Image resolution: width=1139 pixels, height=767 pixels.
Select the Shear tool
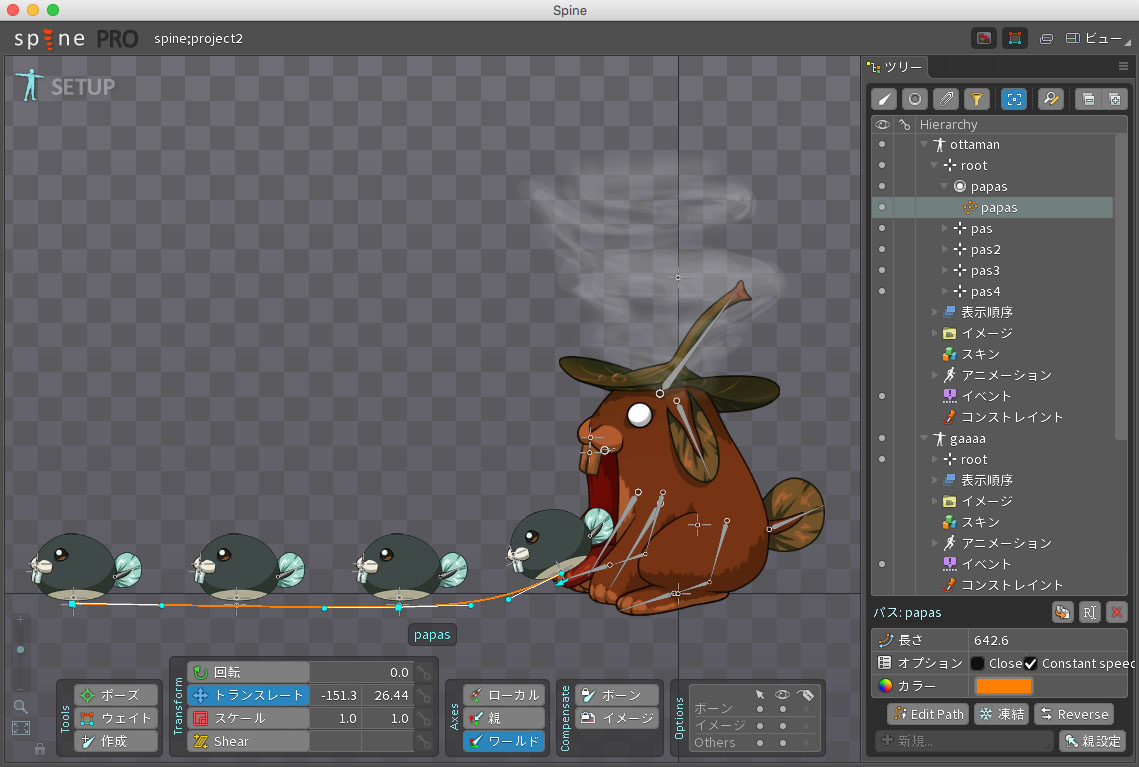pos(248,742)
